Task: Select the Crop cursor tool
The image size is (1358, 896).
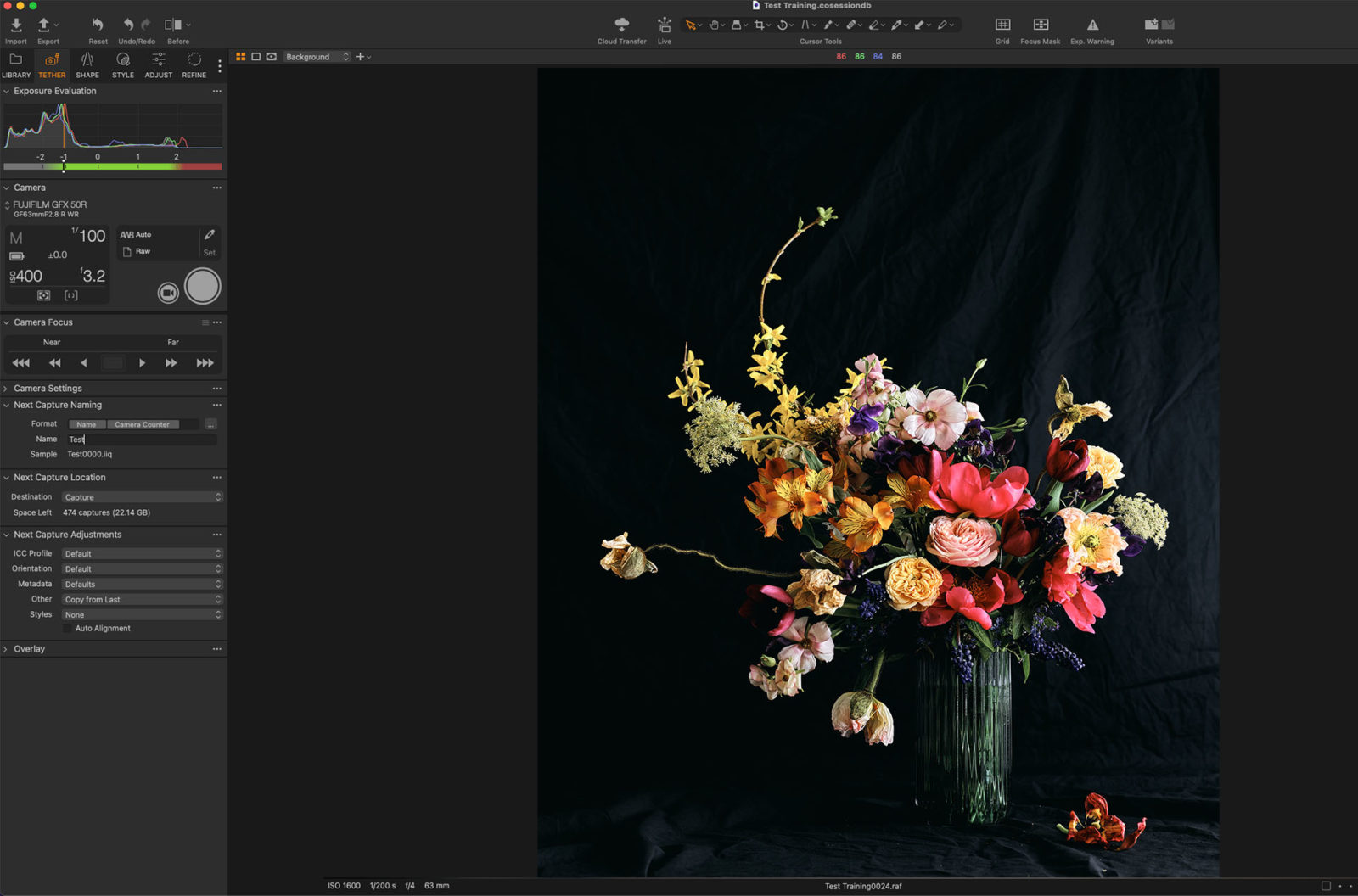Action: coord(758,25)
